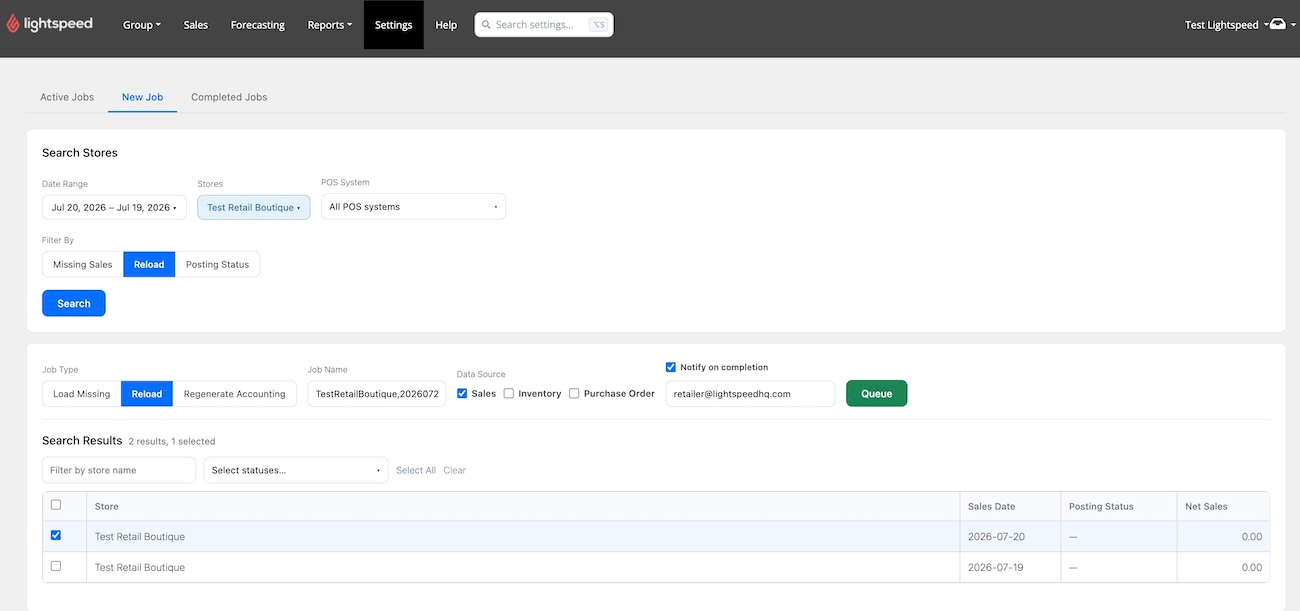The height and width of the screenshot is (611, 1300).
Task: Choose Load Missing job type
Action: [x=82, y=394]
